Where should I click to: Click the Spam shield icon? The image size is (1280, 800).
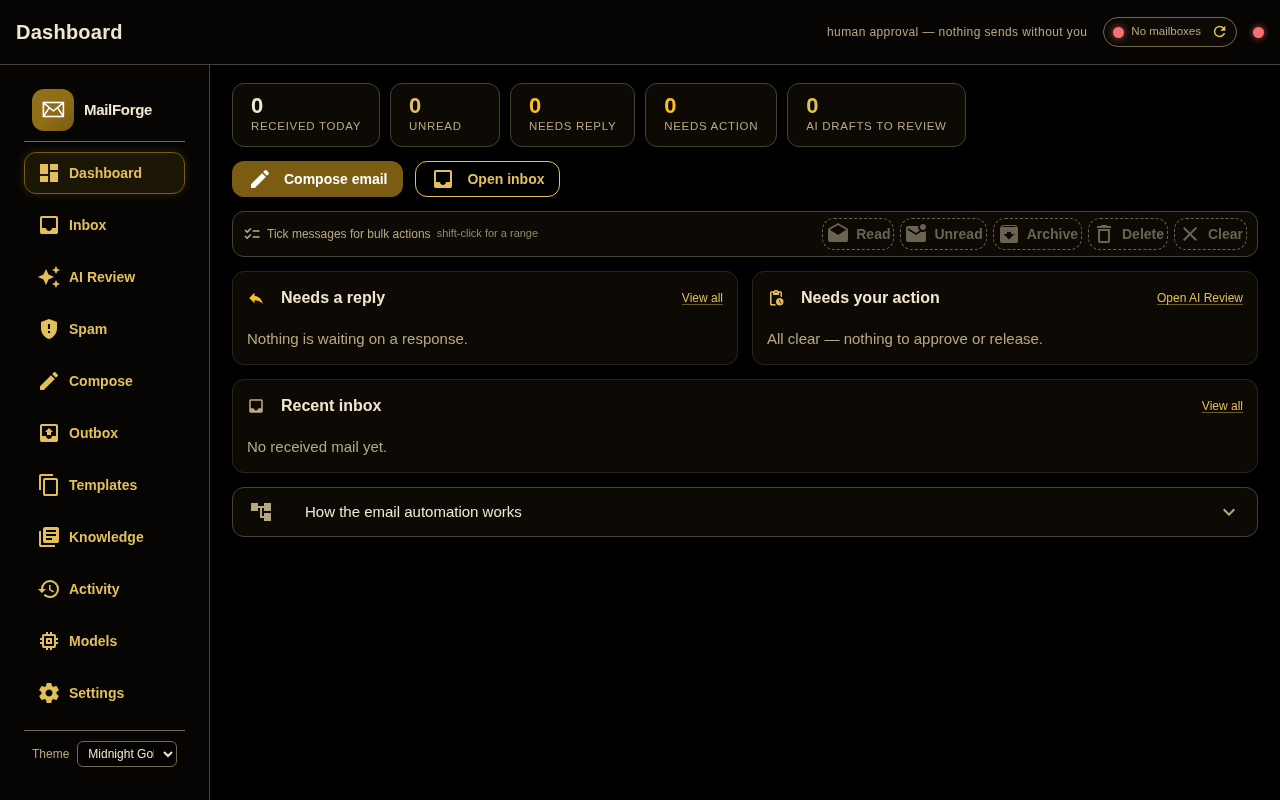[49, 329]
